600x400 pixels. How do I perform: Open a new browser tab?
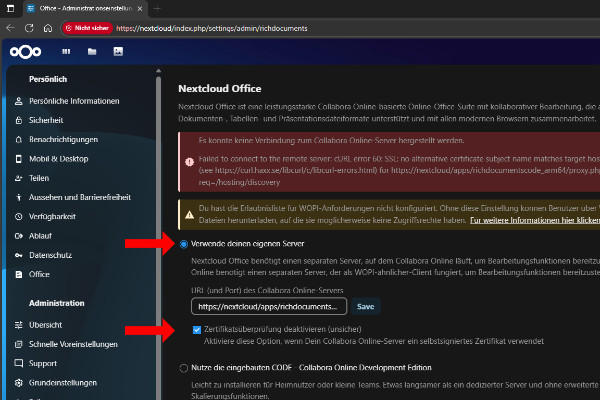point(156,8)
